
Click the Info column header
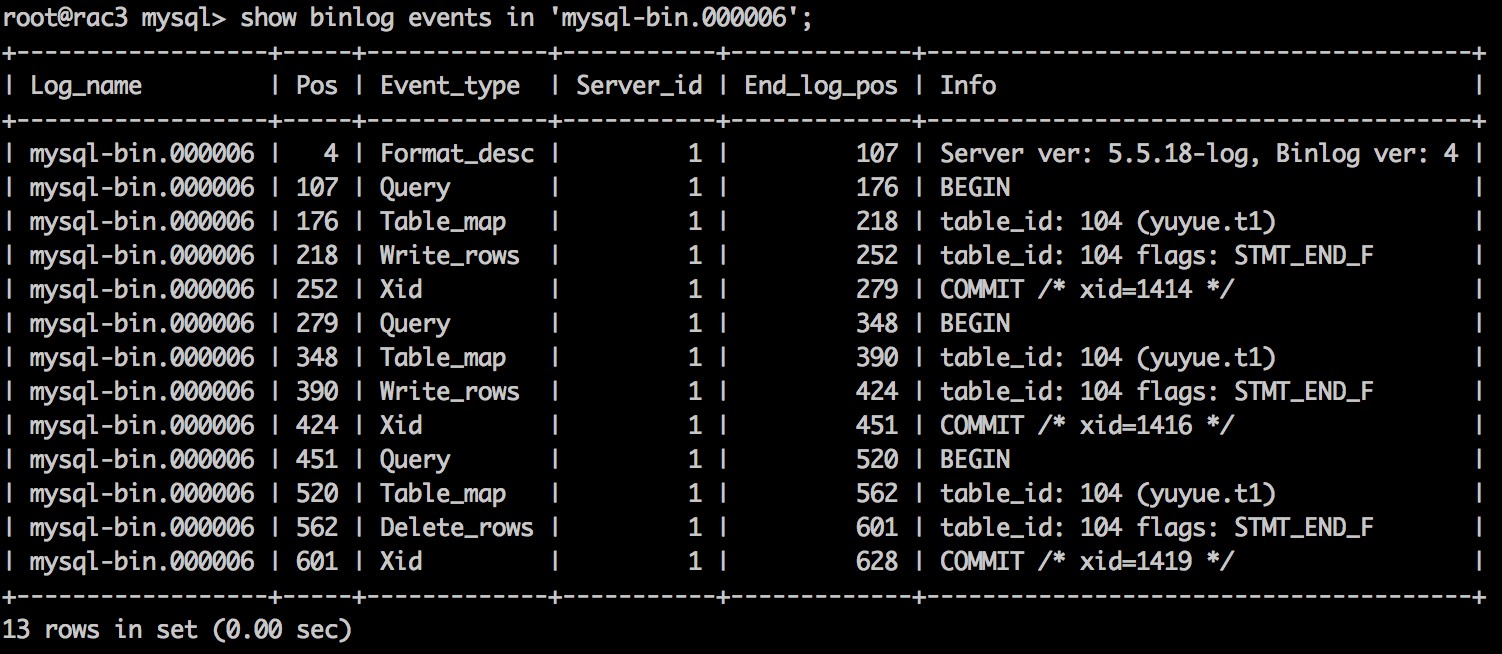pyautogui.click(x=968, y=86)
